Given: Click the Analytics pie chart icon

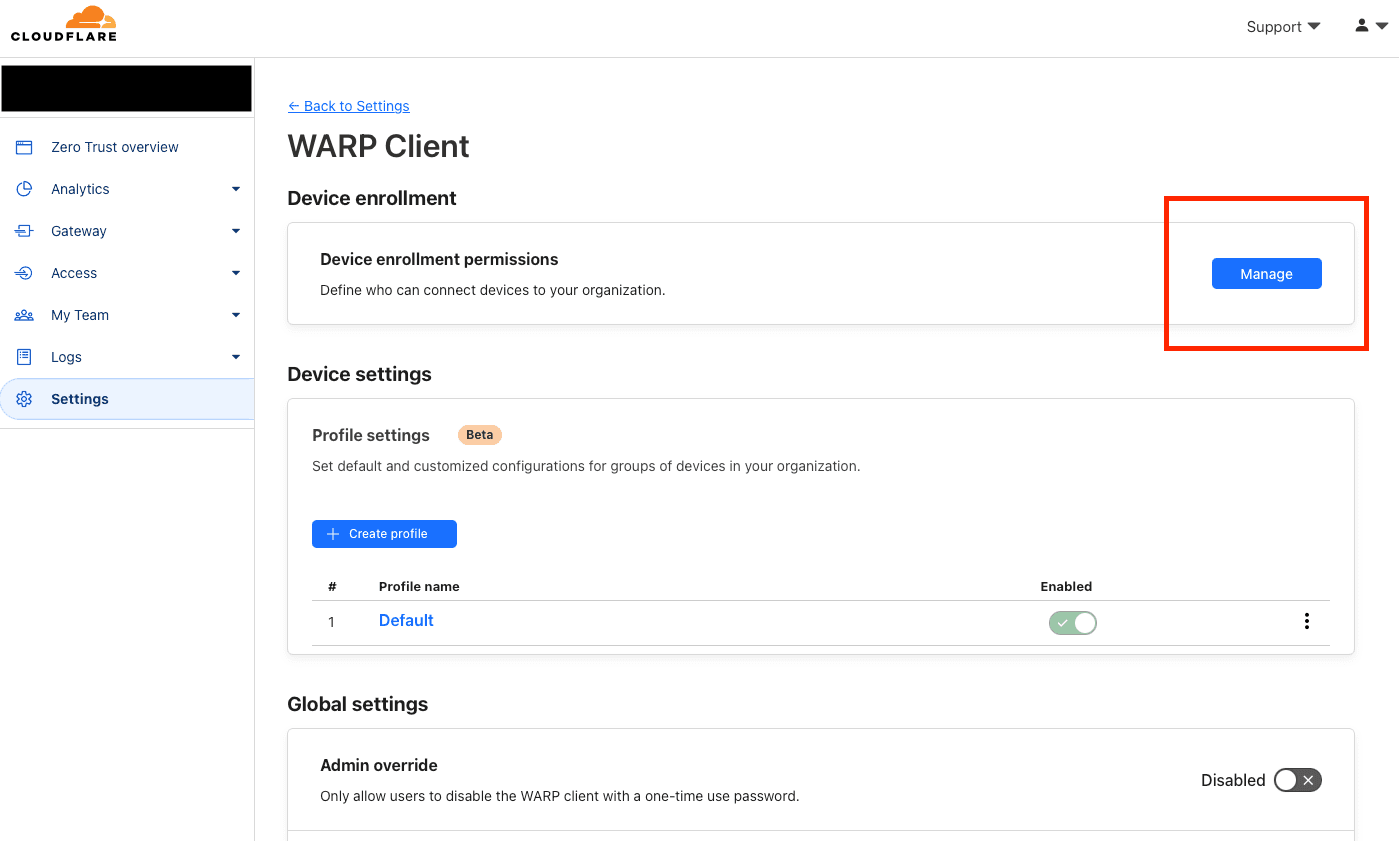Looking at the screenshot, I should [x=24, y=189].
